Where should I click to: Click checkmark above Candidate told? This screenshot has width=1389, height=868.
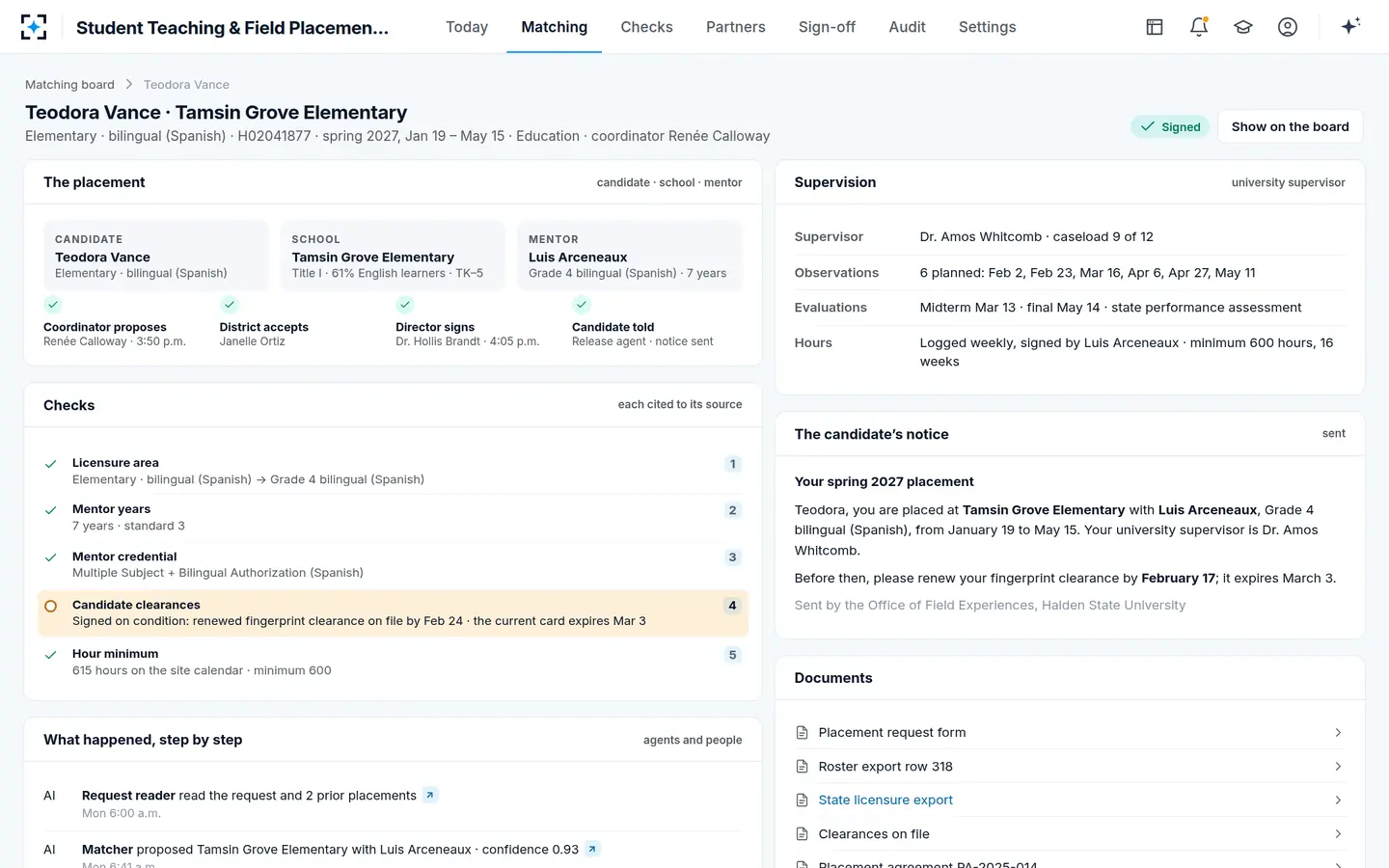tap(581, 305)
